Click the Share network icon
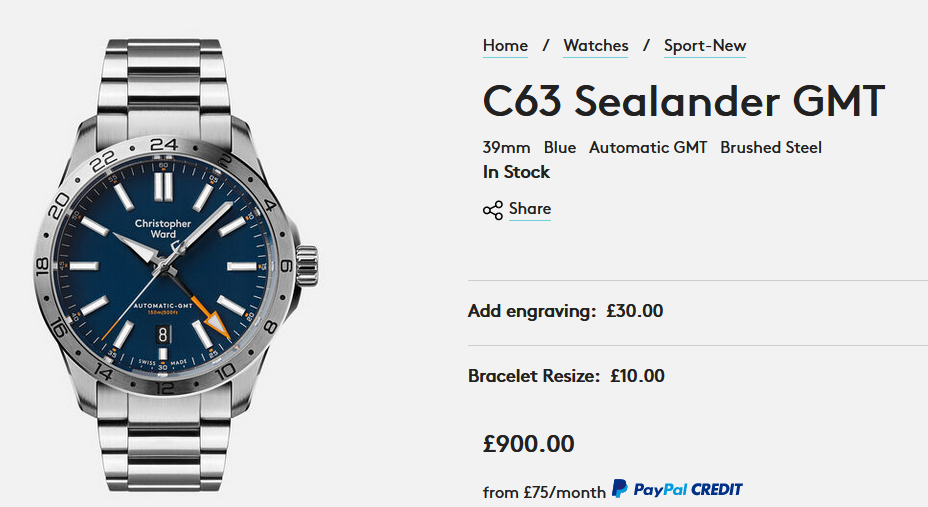928x507 pixels. [x=492, y=210]
